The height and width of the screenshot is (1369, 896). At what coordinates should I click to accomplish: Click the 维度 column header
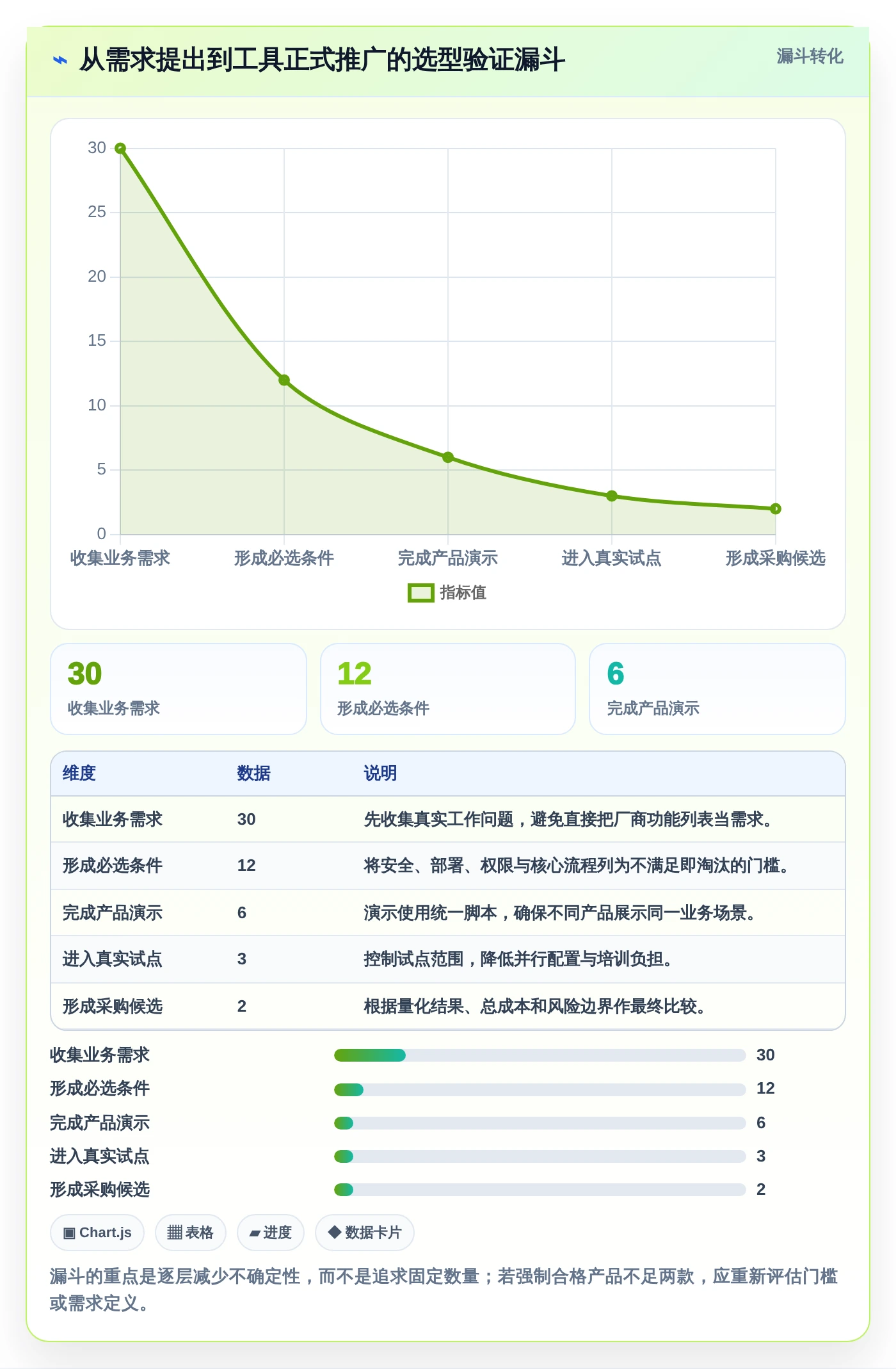79,774
